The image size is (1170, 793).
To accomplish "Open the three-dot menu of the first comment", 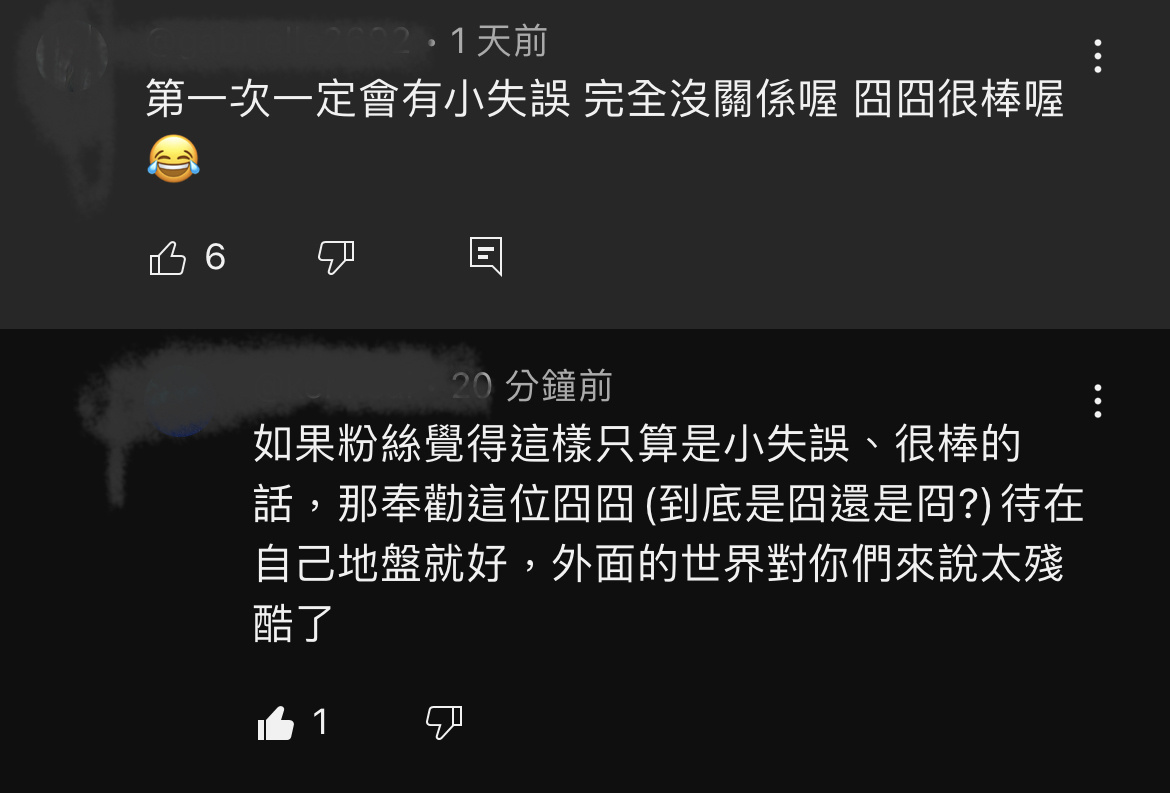I will click(x=1098, y=57).
